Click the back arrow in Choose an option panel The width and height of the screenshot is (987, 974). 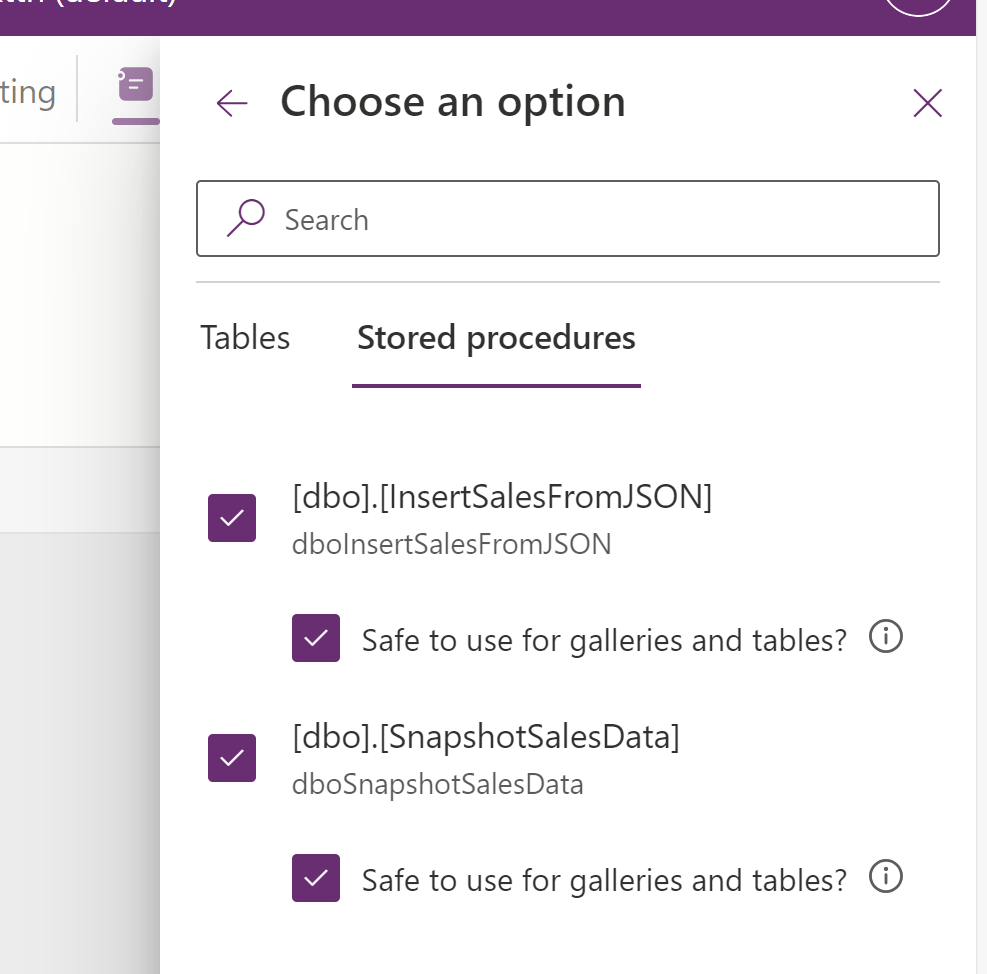(x=231, y=102)
